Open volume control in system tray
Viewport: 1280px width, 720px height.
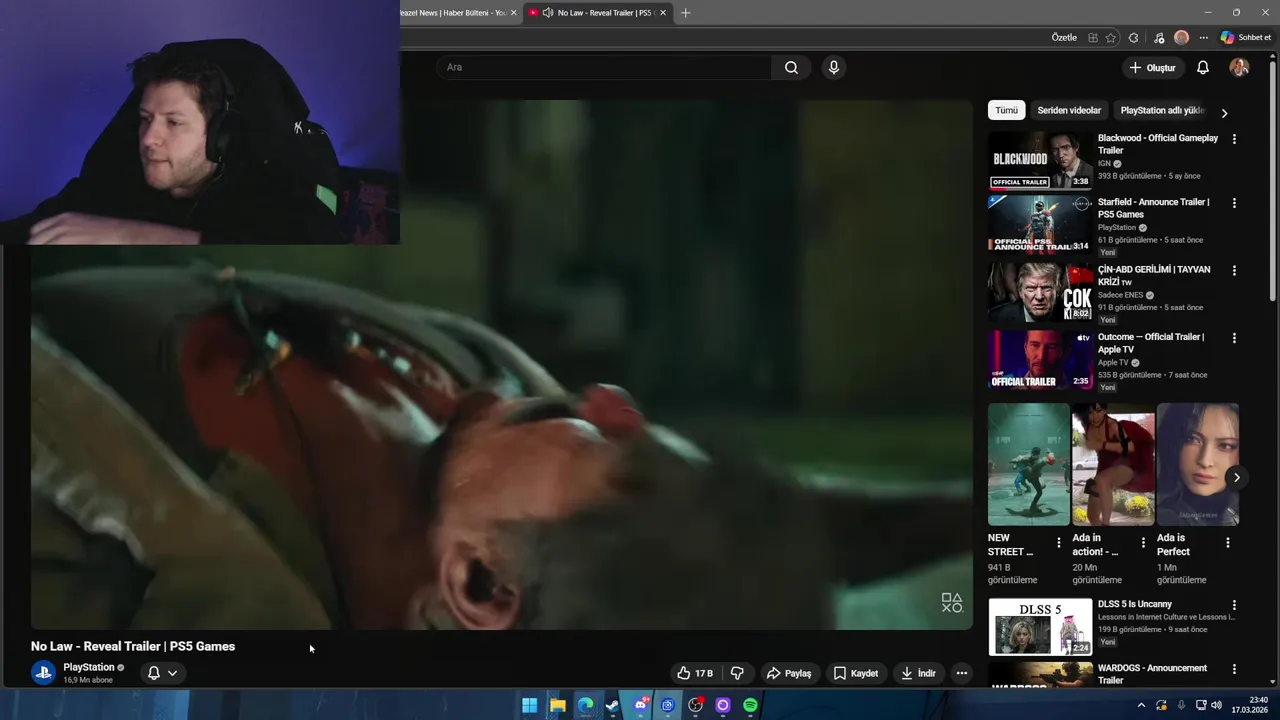(x=1217, y=705)
